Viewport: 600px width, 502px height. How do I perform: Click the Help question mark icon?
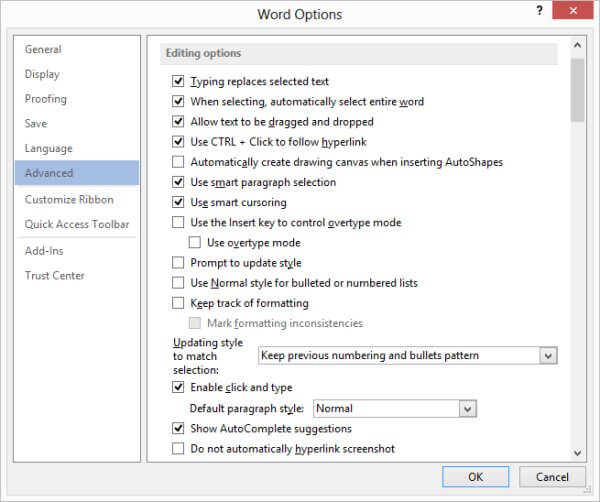point(540,10)
